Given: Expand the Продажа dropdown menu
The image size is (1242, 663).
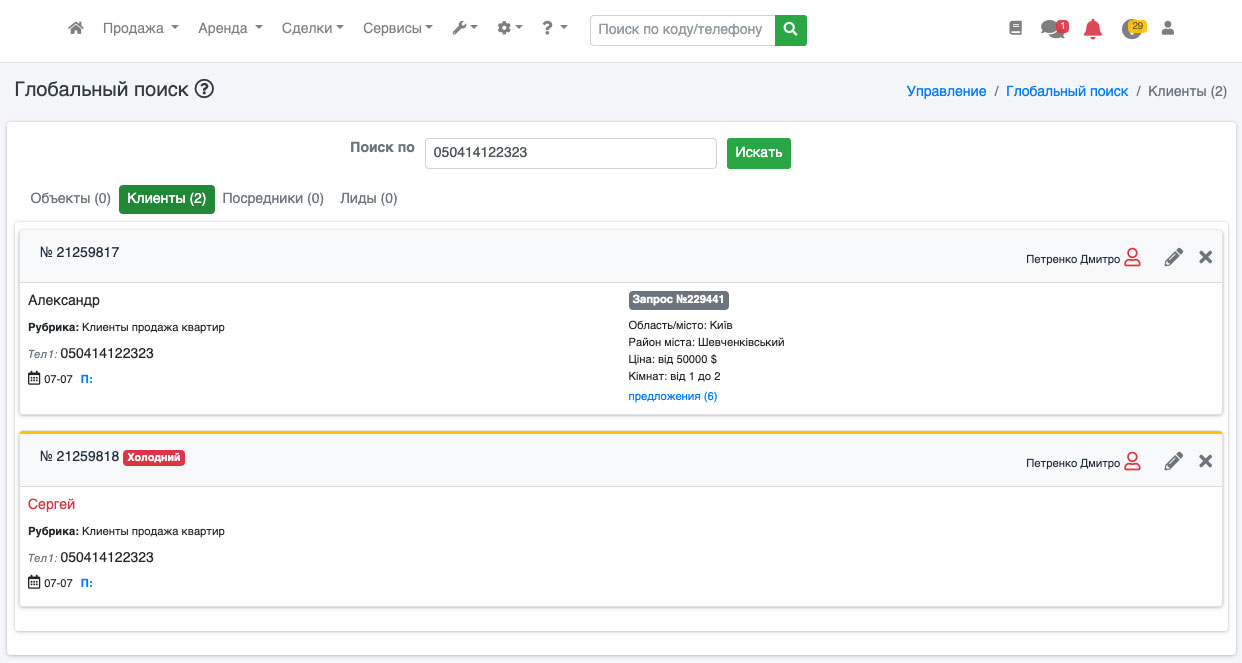Looking at the screenshot, I should point(140,29).
